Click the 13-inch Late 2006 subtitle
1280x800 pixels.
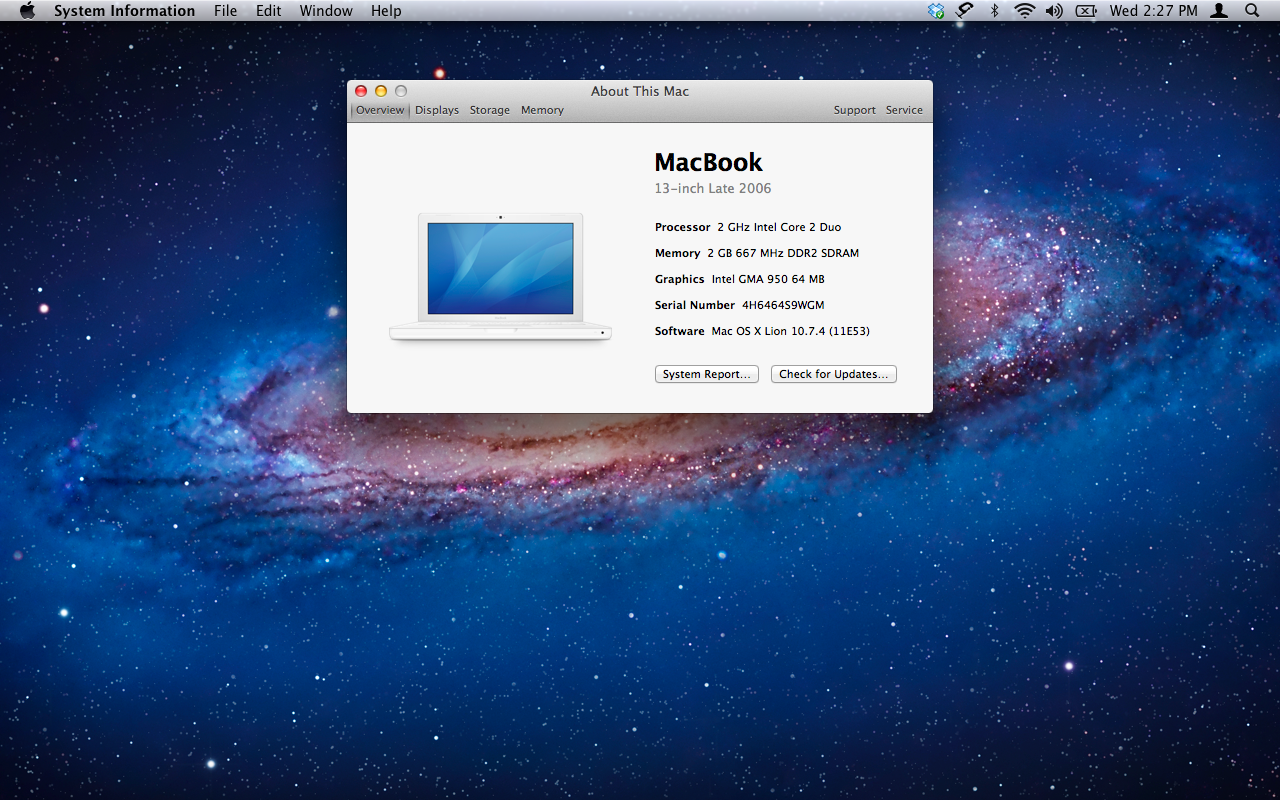click(713, 188)
